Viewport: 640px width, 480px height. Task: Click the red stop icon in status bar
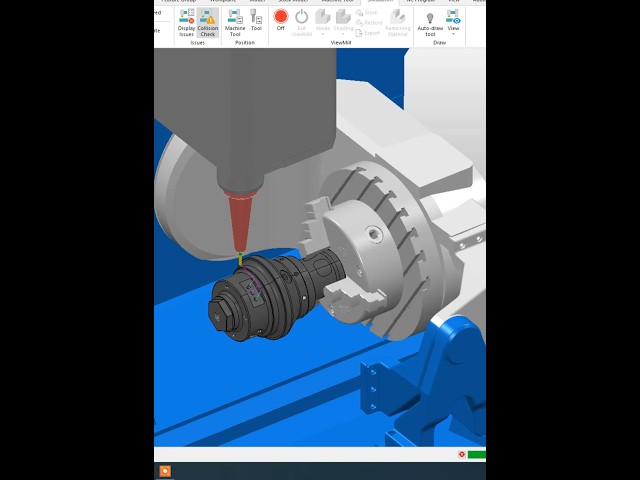(462, 454)
